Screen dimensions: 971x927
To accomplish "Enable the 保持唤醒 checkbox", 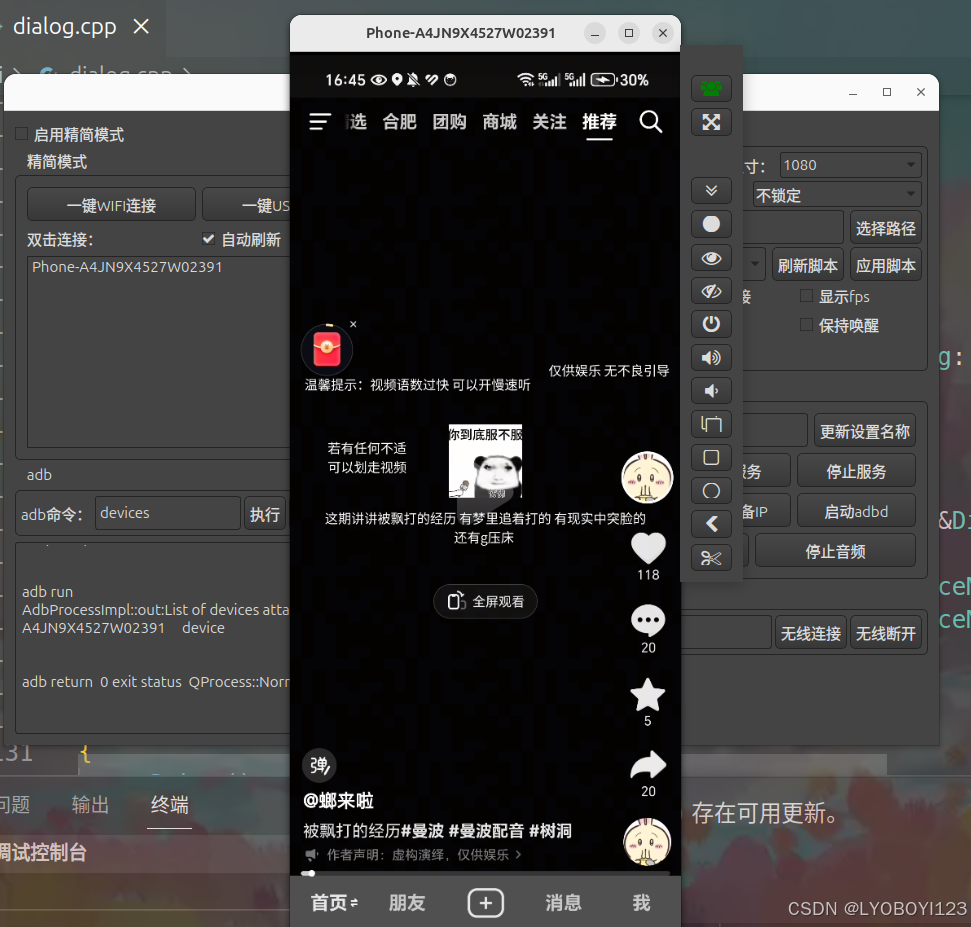I will tap(806, 324).
